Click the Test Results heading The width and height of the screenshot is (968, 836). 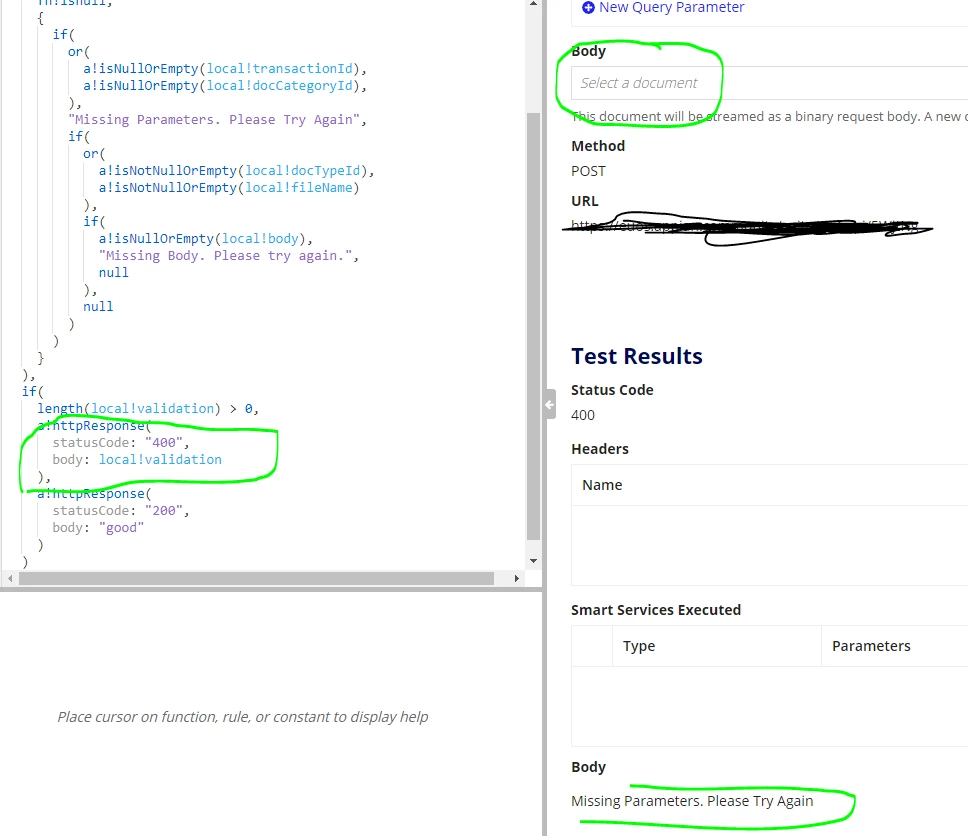click(x=636, y=356)
